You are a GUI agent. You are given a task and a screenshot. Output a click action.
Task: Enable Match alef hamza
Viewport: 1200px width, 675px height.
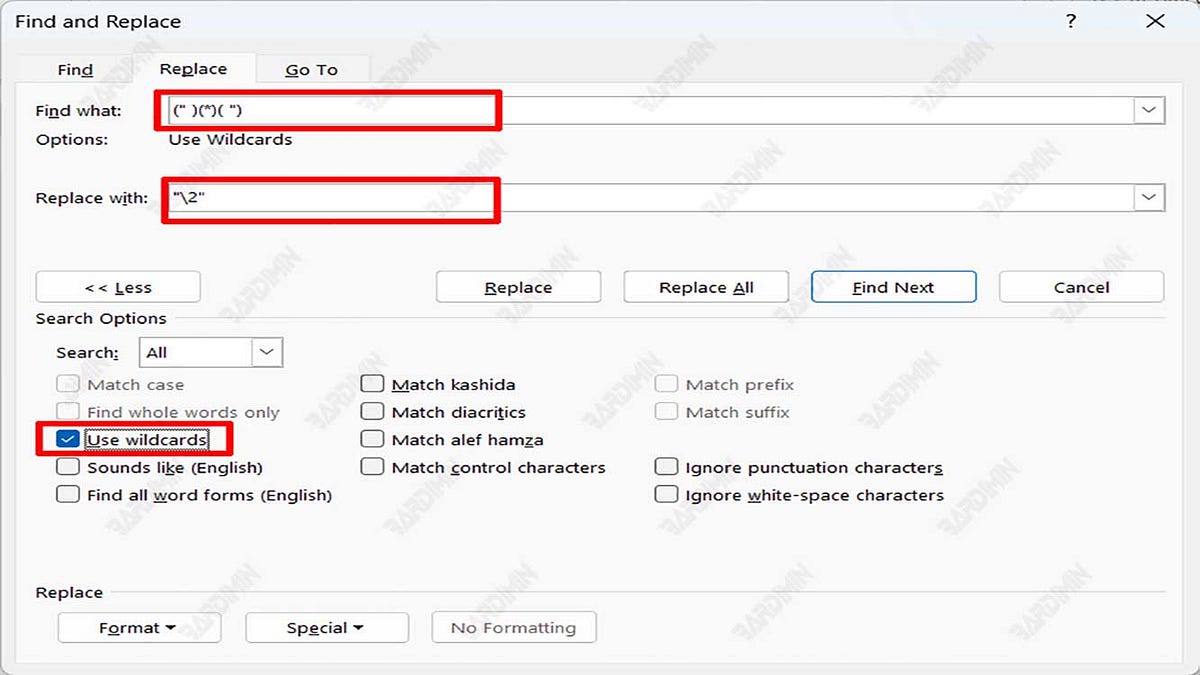[x=371, y=439]
